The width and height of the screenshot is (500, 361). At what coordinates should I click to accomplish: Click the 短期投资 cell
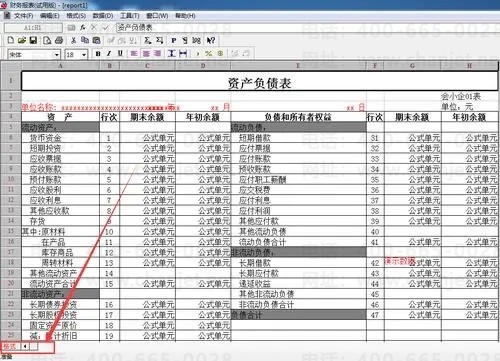point(60,148)
